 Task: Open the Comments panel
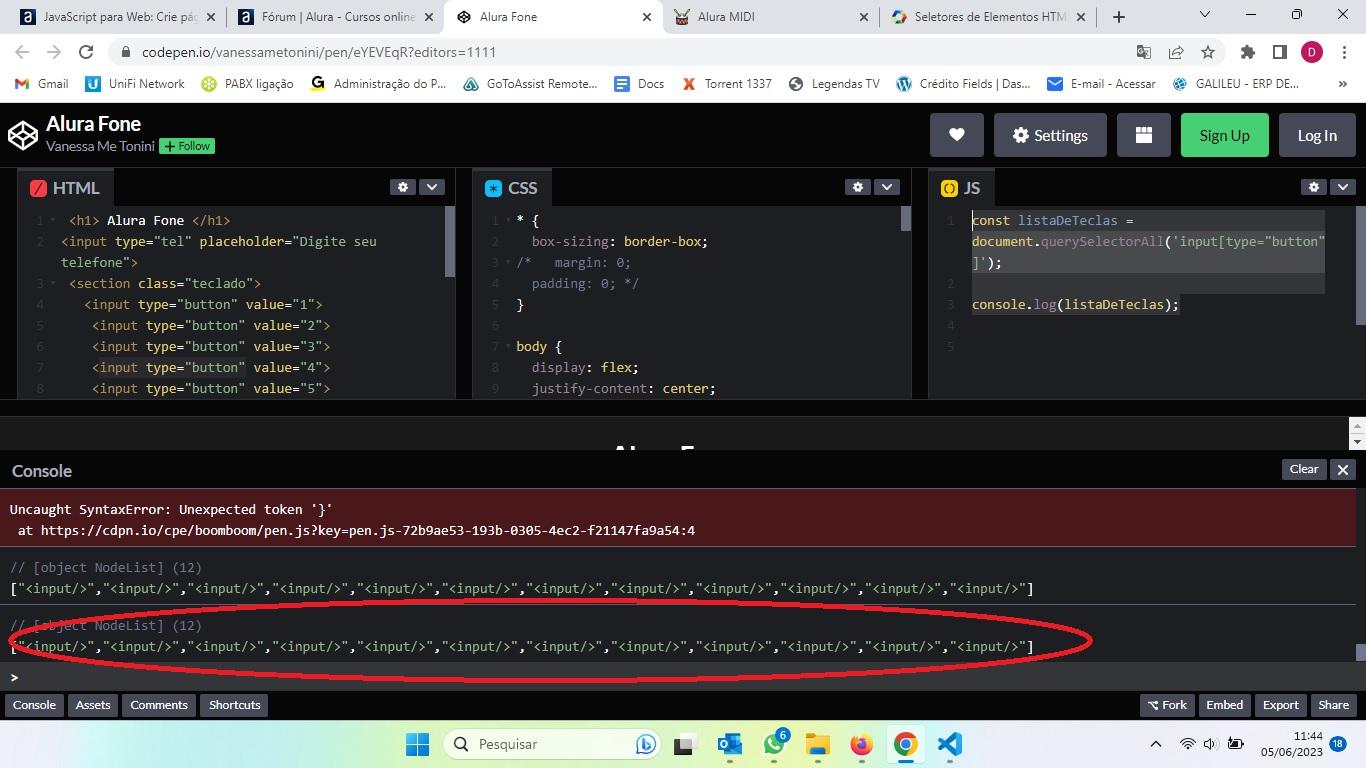click(x=159, y=705)
